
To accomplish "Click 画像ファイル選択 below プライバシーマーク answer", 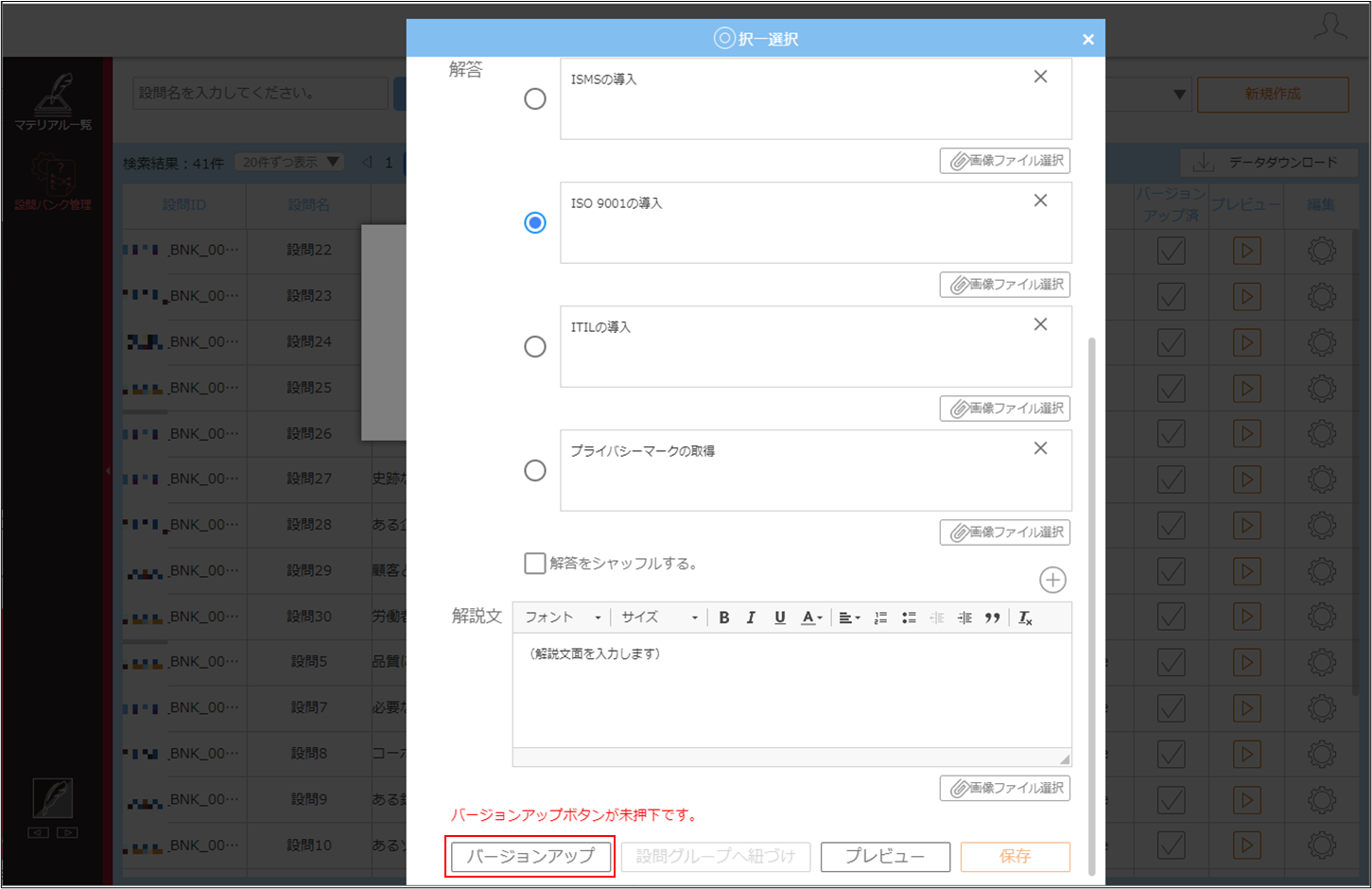I will (x=1005, y=532).
